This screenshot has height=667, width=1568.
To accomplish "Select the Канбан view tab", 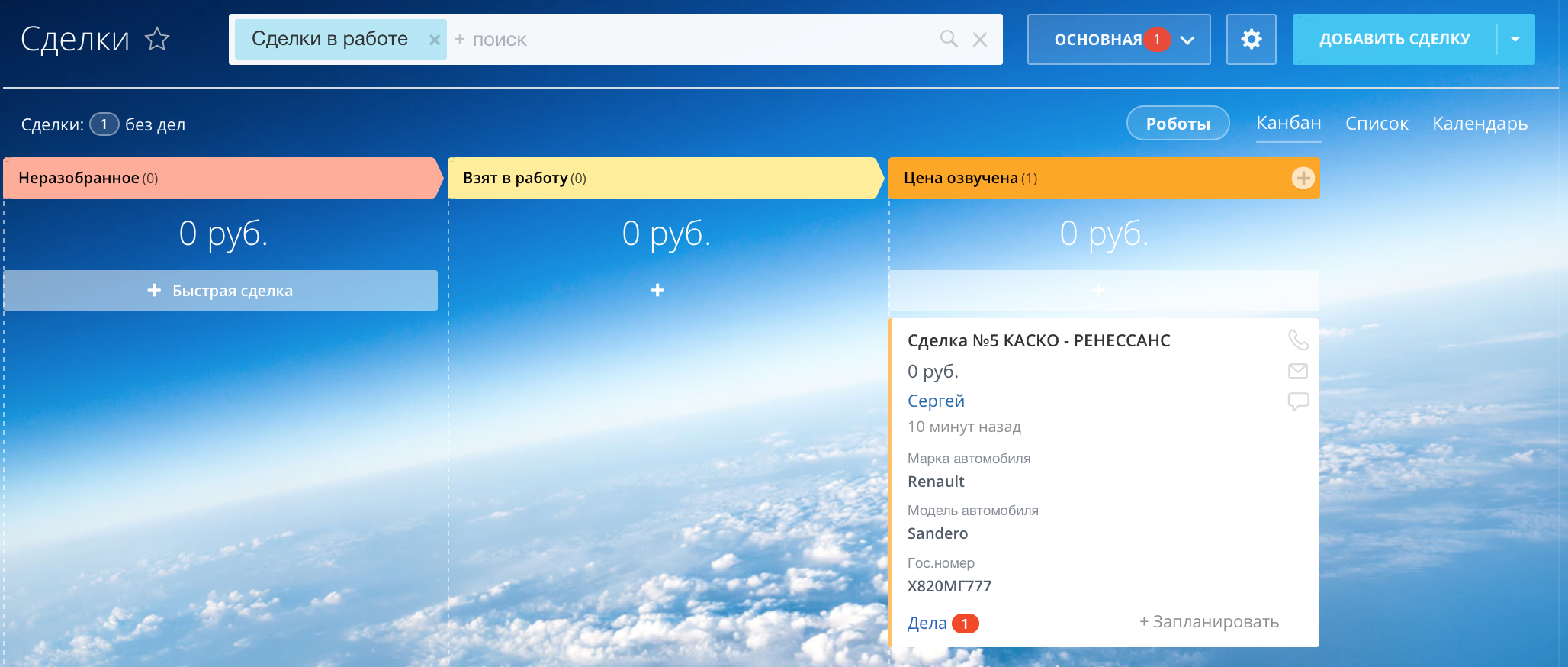I will pos(1288,123).
